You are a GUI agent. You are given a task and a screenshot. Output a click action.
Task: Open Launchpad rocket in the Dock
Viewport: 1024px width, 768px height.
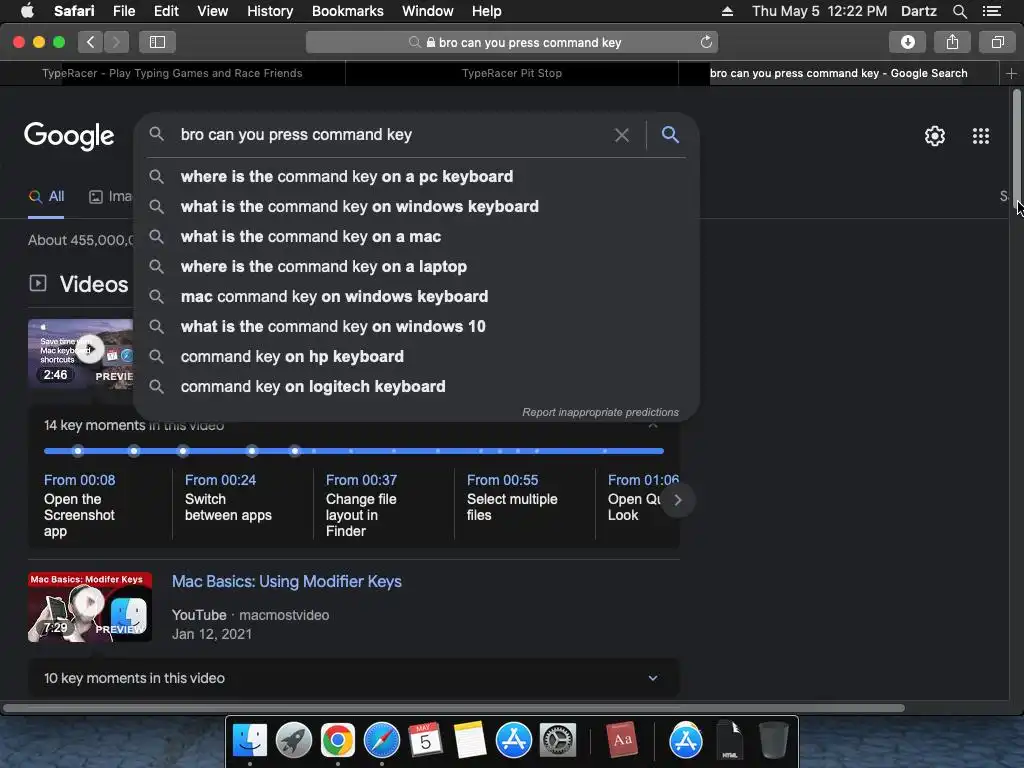pyautogui.click(x=294, y=741)
